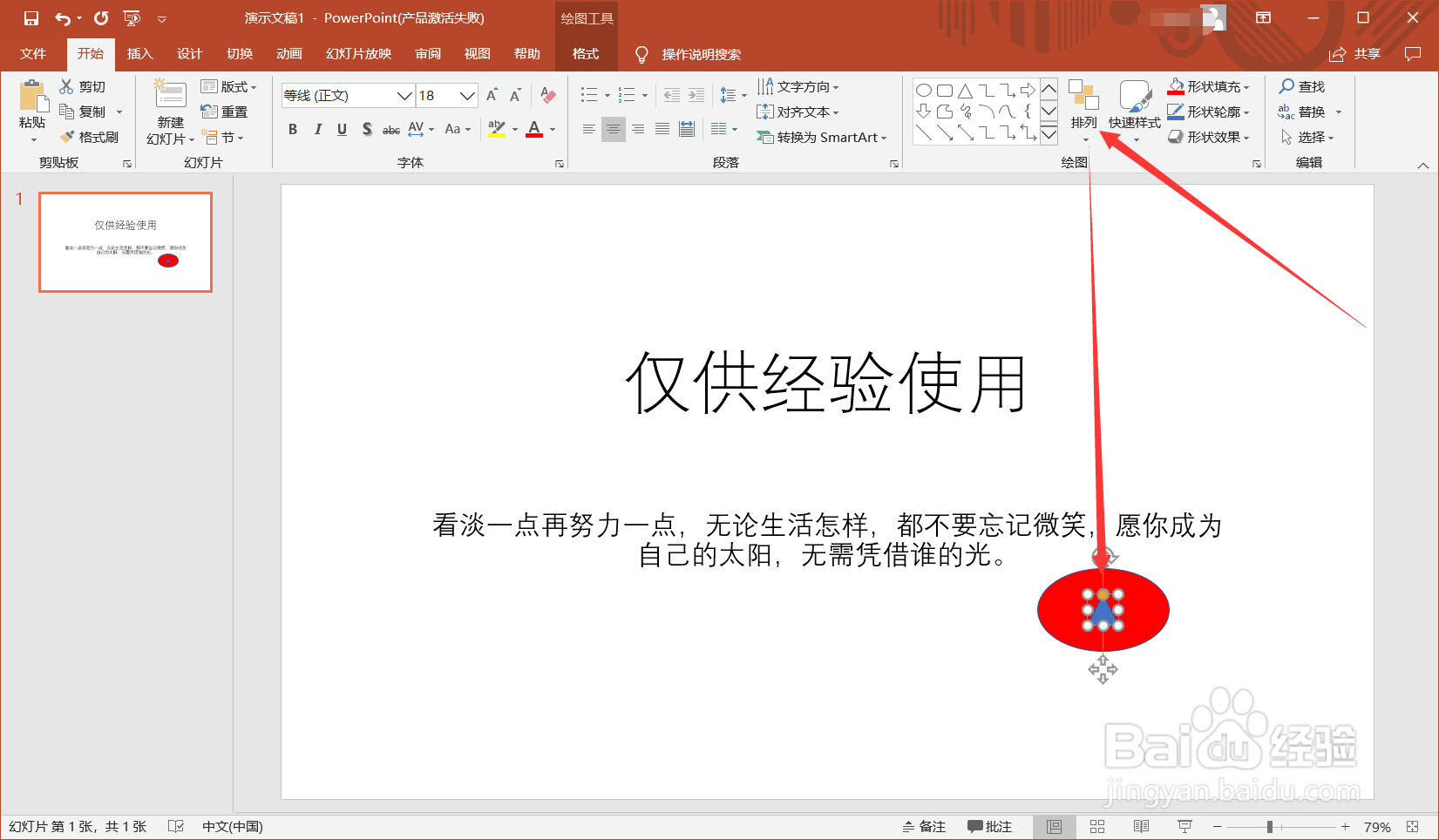Toggle italic formatting
This screenshot has height=840, width=1439.
pyautogui.click(x=317, y=129)
